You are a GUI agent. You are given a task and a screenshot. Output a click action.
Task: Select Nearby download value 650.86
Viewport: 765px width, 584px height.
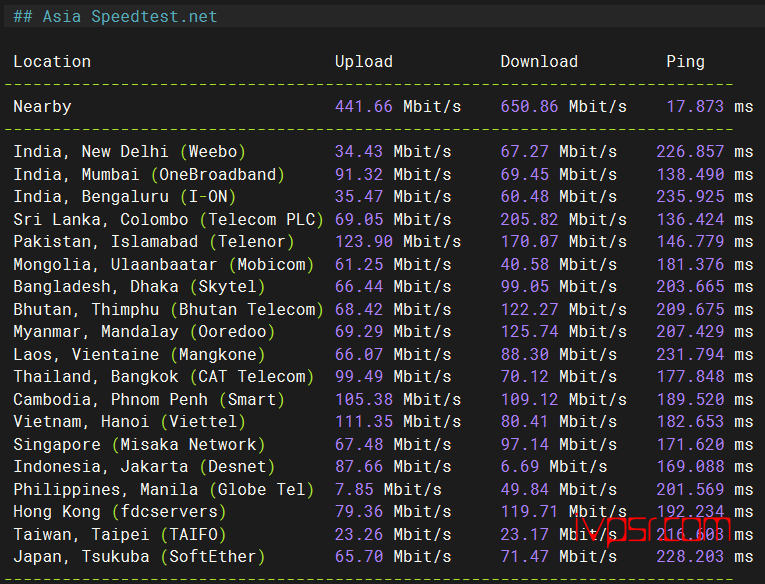(x=529, y=106)
